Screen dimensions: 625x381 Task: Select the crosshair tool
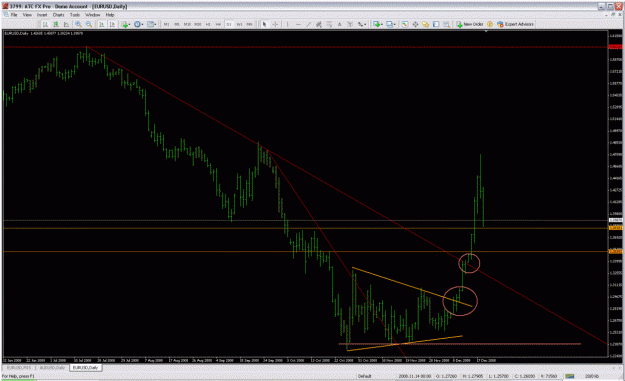275,24
